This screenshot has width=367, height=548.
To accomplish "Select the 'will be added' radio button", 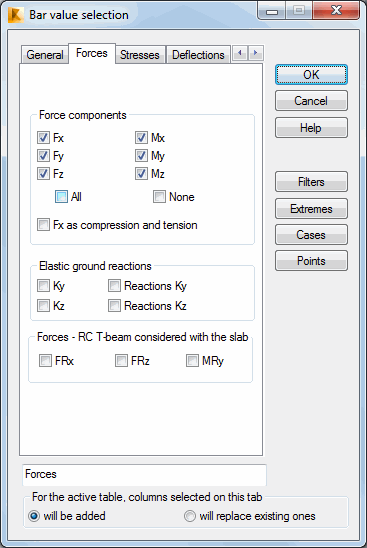I will [x=34, y=516].
